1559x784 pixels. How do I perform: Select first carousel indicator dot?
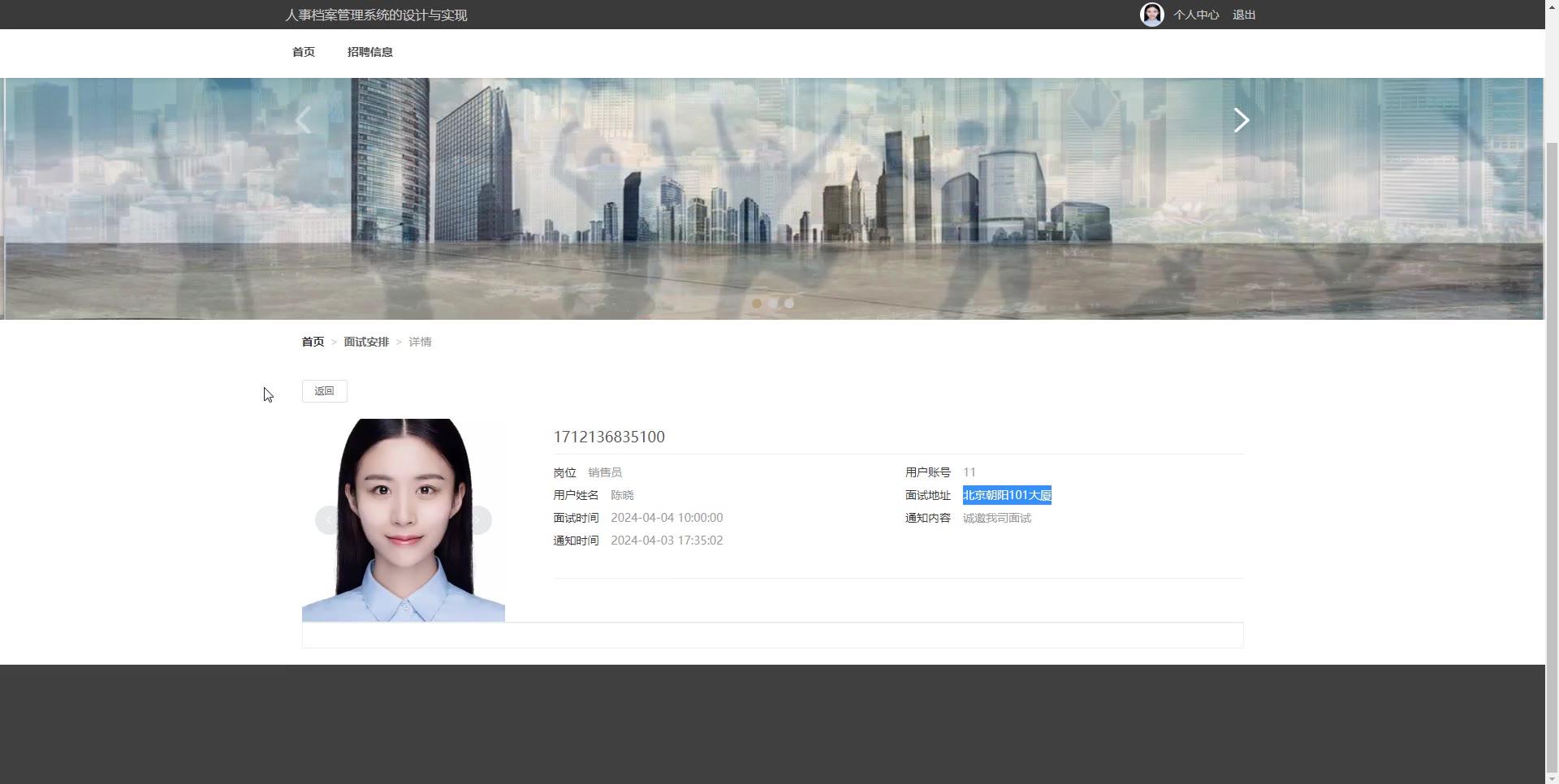(x=757, y=304)
